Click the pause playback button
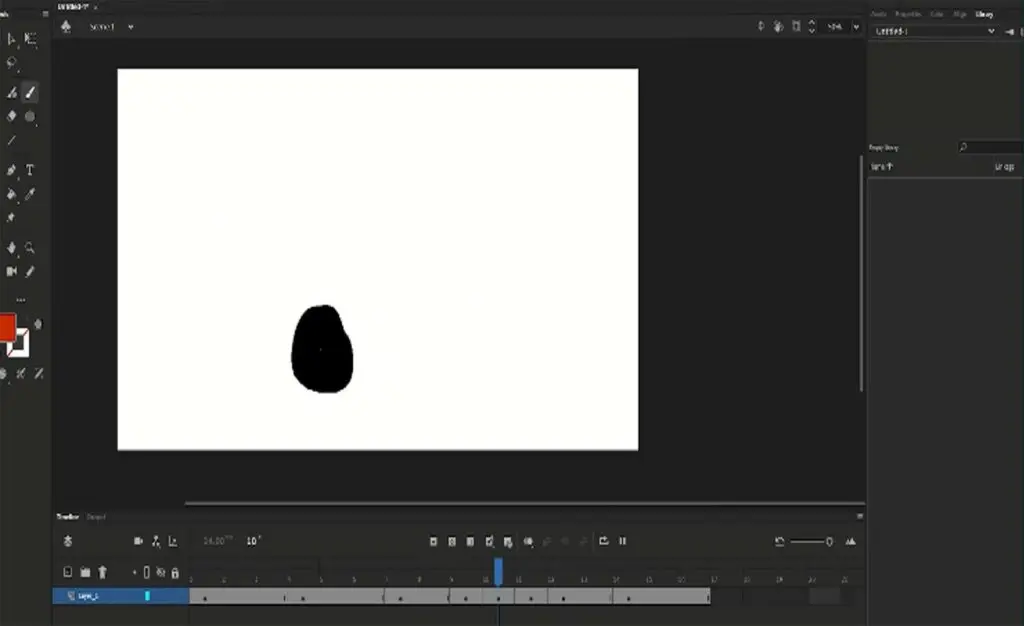Screen dimensions: 1024x626 (622, 540)
